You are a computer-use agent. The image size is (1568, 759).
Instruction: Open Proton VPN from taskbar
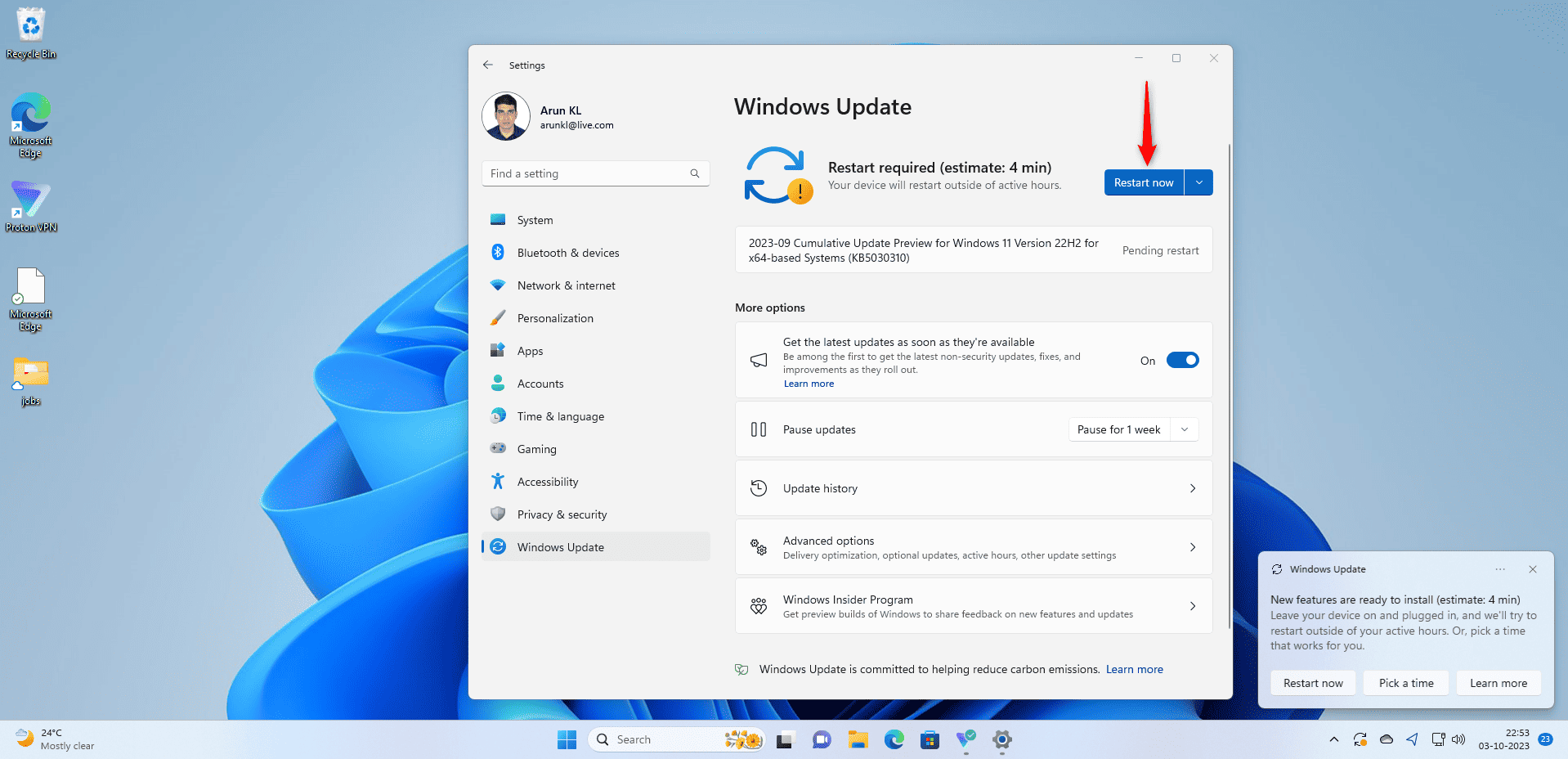965,739
